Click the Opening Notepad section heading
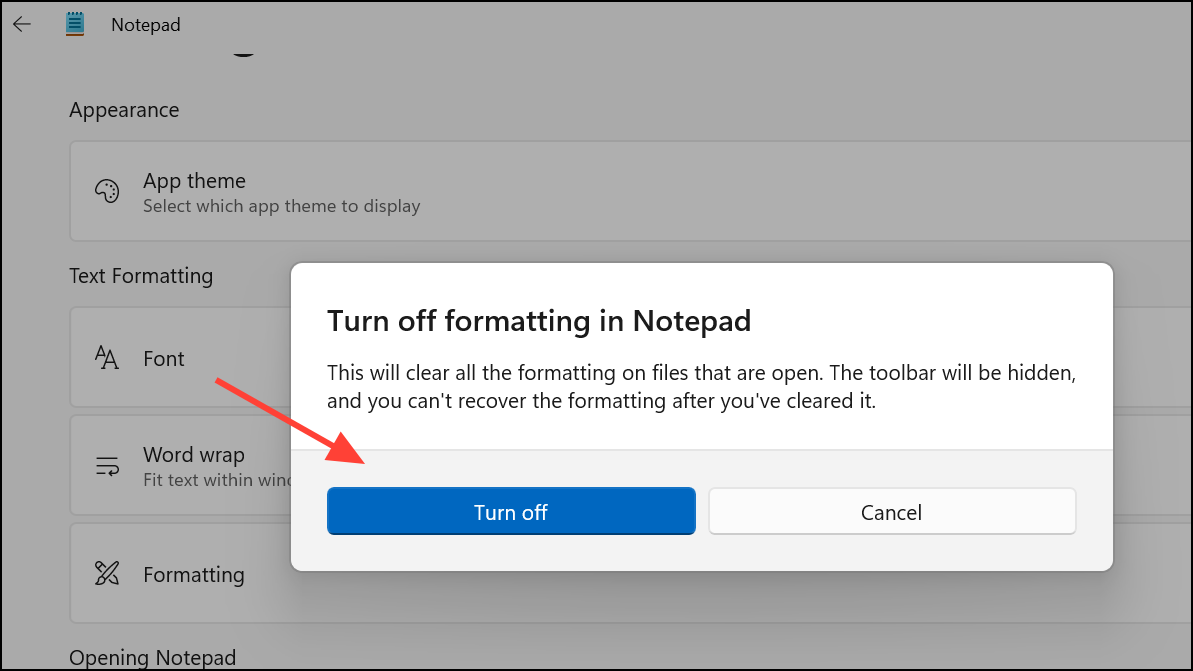1193x671 pixels. click(x=152, y=657)
